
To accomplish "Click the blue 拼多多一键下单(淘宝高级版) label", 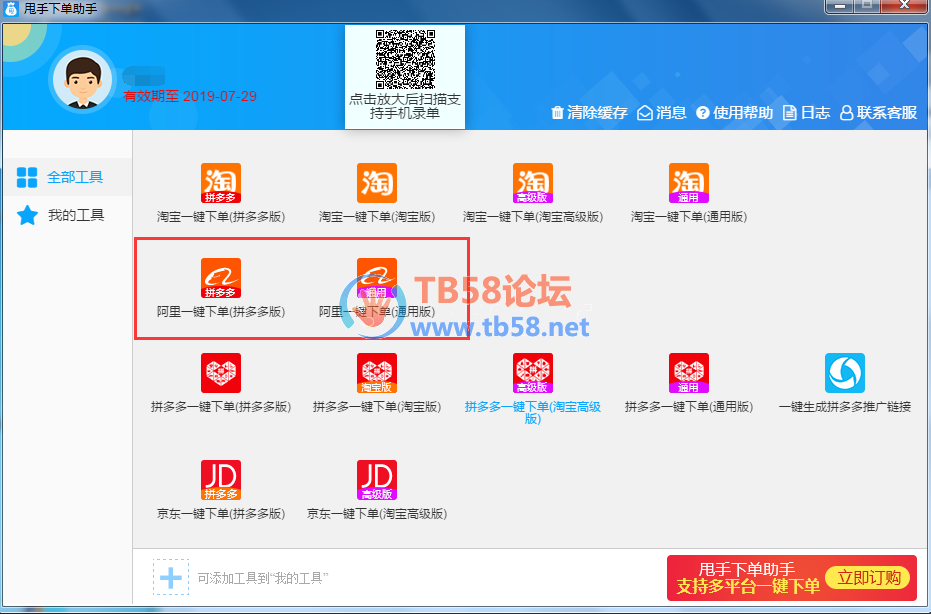I will coord(533,413).
